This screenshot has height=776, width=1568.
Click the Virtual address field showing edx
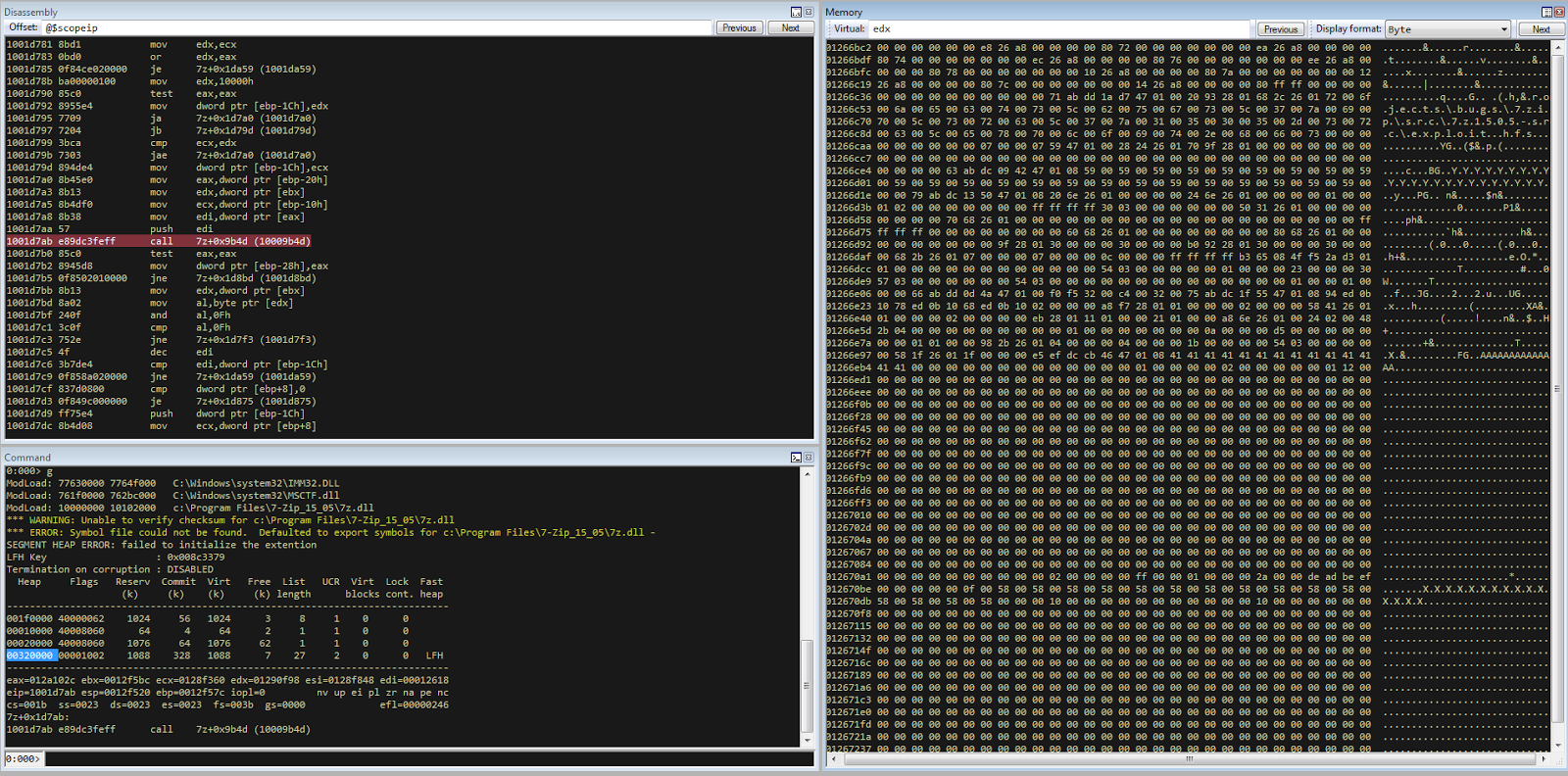pos(1058,29)
